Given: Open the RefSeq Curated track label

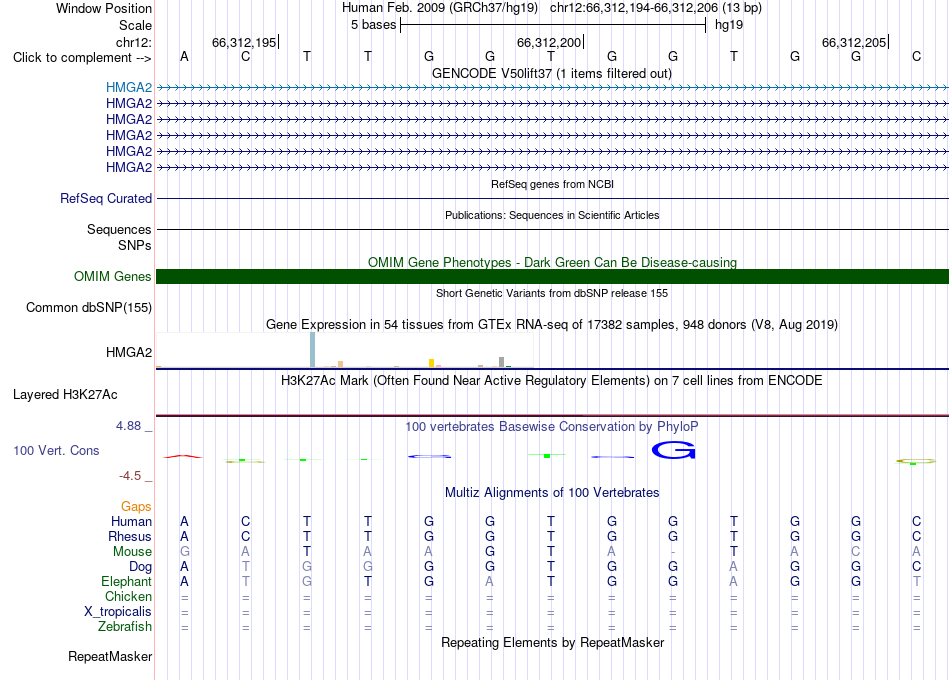Looking at the screenshot, I should pos(106,198).
